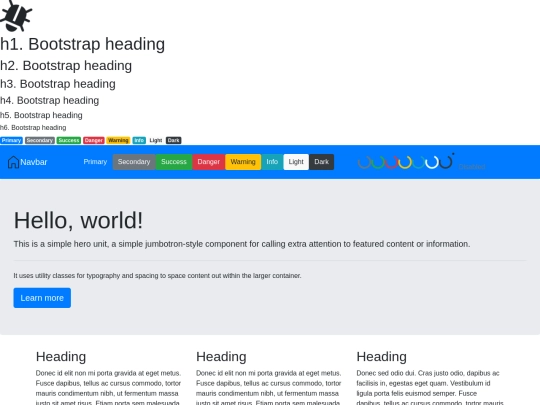Click the yellow Warning badge
Screen dimensions: 540x405
[118, 141]
